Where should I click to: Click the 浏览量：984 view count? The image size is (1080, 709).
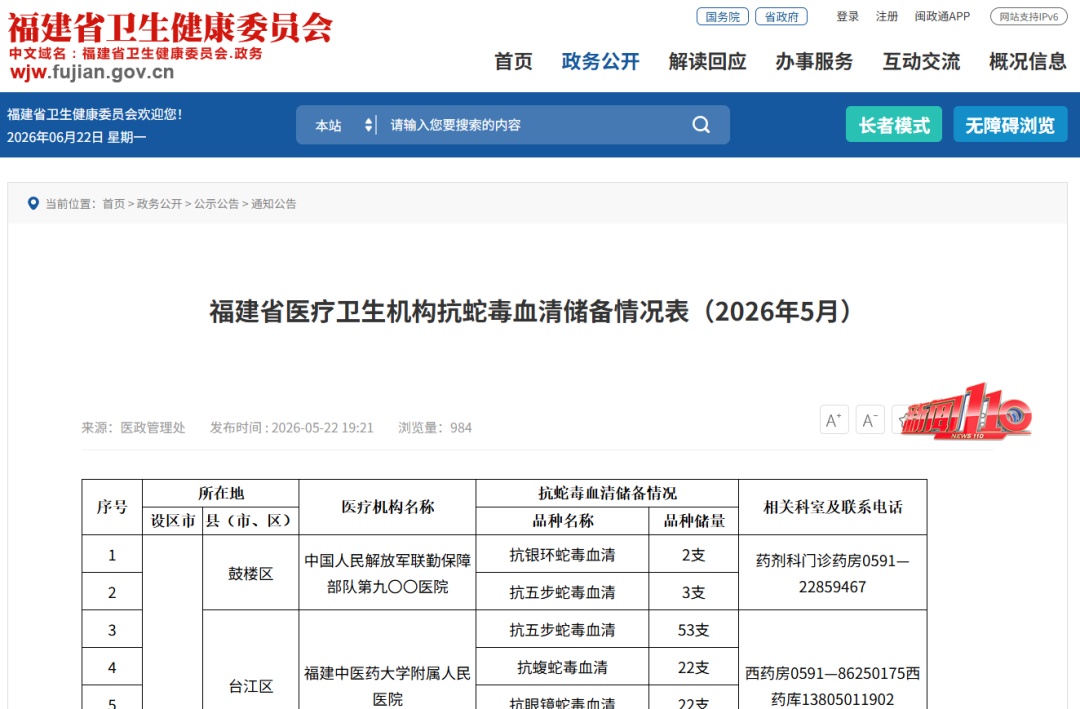tap(435, 428)
